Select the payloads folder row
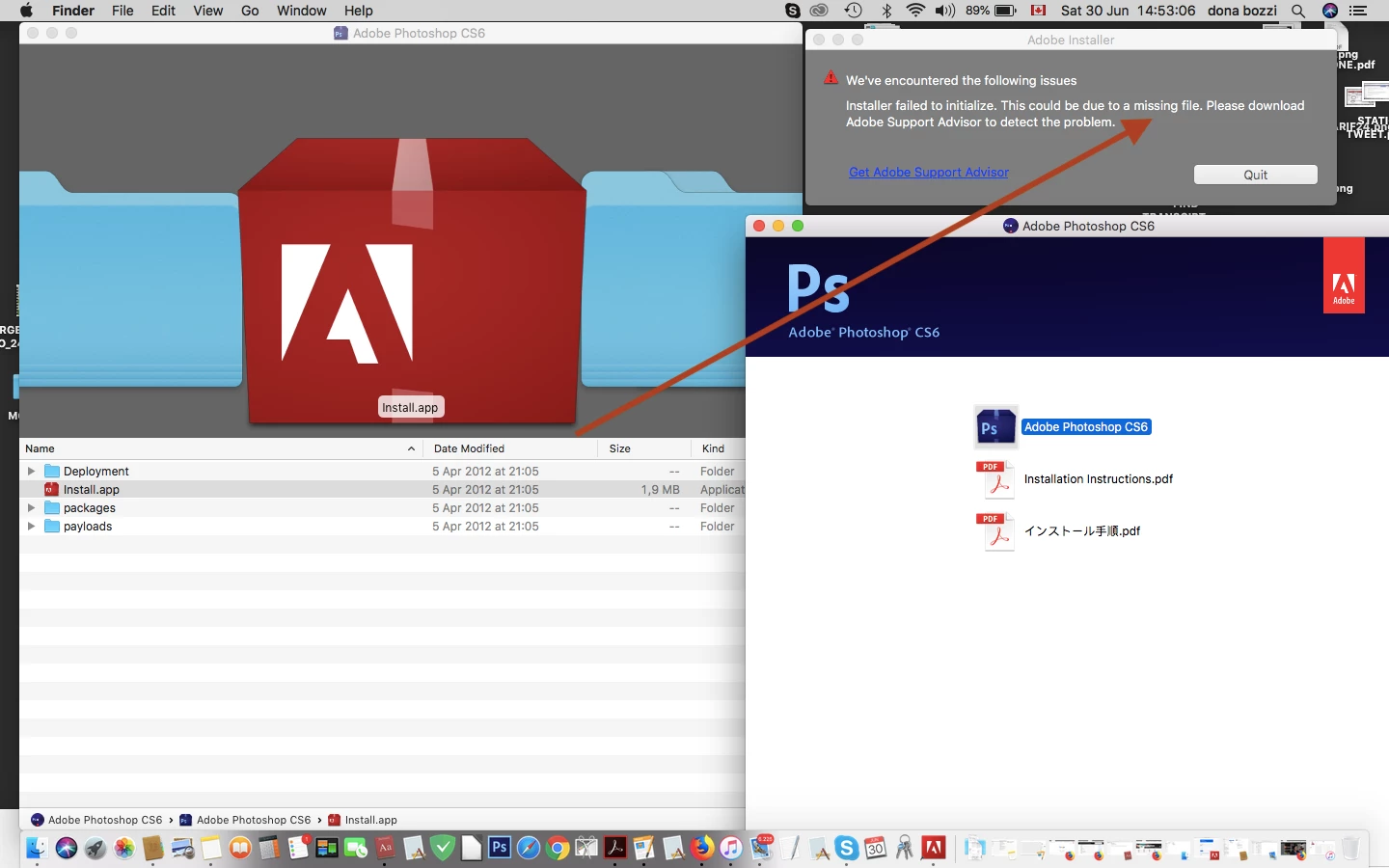This screenshot has height=868, width=1389. tap(382, 527)
